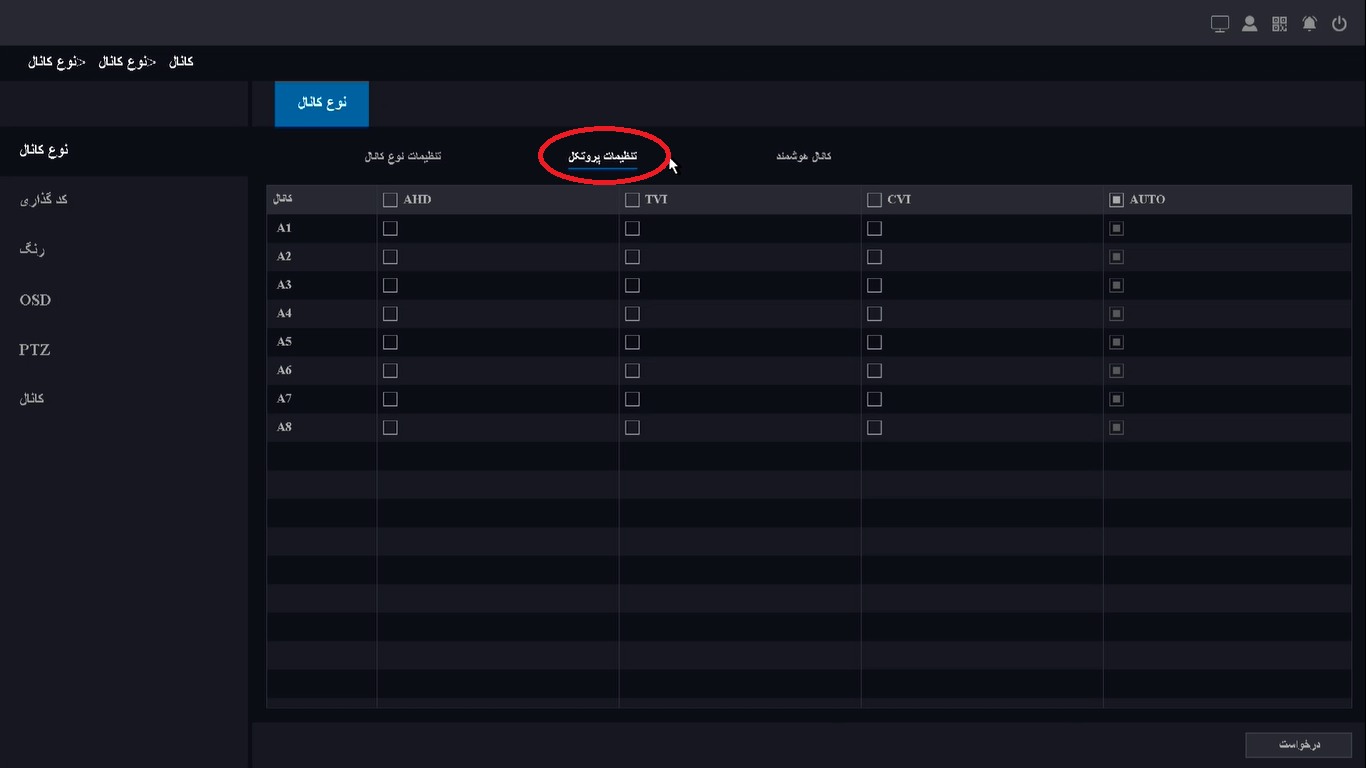The width and height of the screenshot is (1366, 768).
Task: Toggle AUTO for channel A7
Action: pos(1117,399)
